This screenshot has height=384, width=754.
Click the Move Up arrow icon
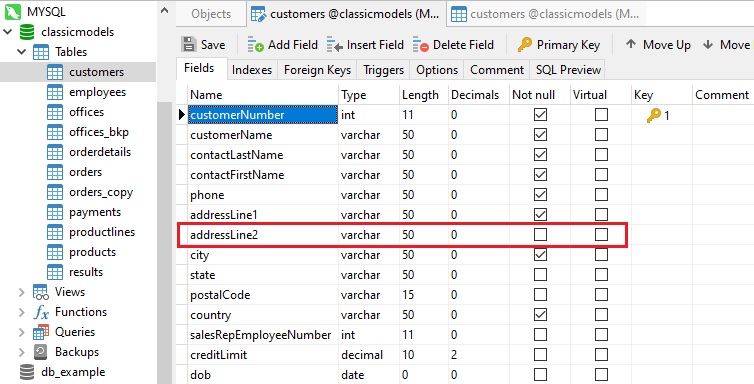point(631,44)
